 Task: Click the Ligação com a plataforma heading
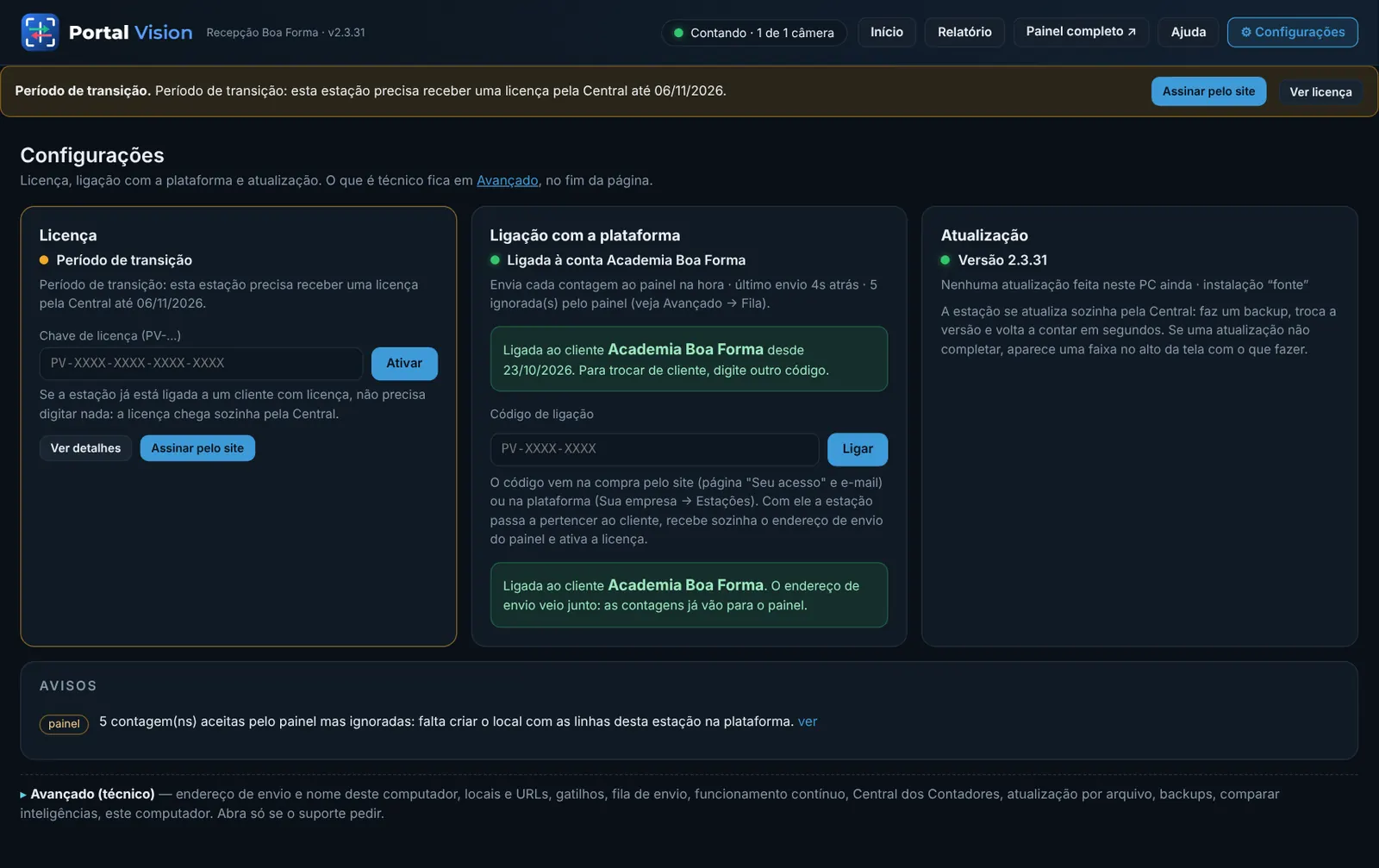coord(585,235)
